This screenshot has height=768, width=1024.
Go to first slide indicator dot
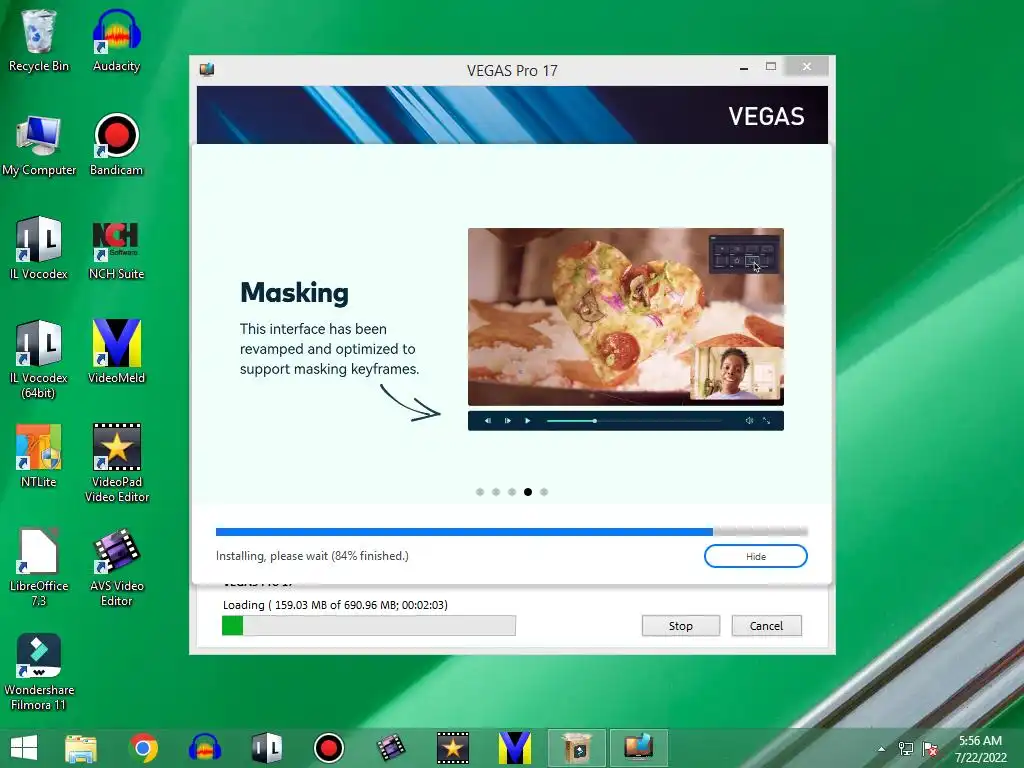pos(480,492)
